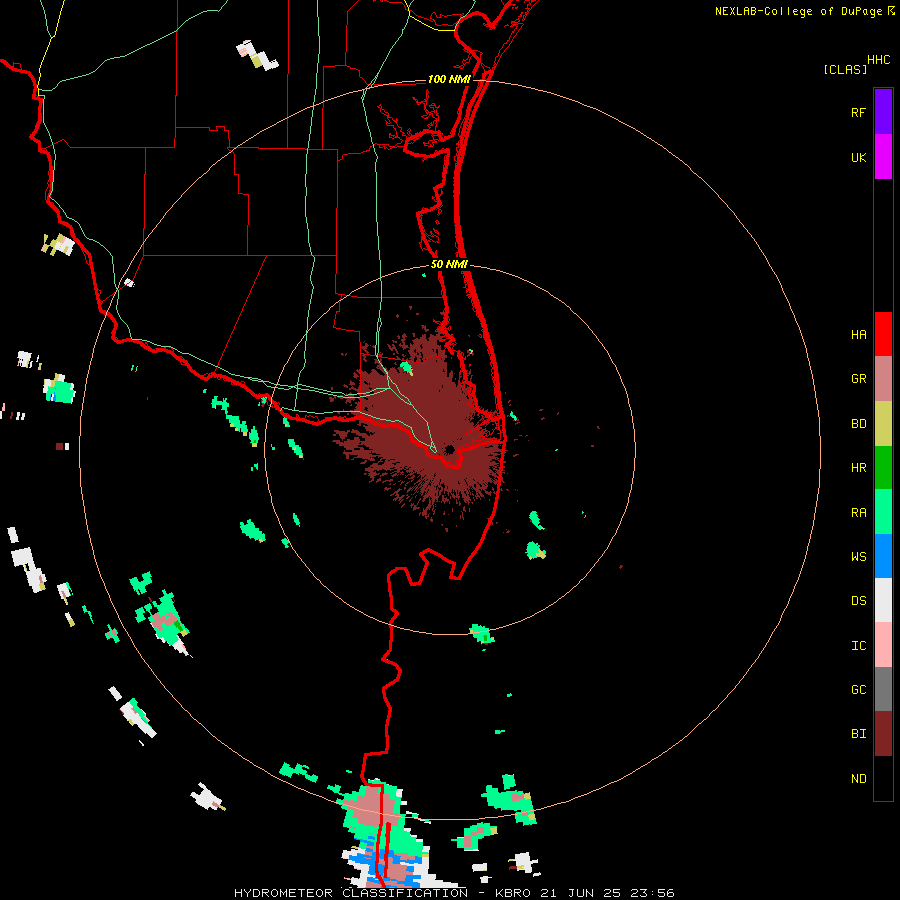This screenshot has width=900, height=900.
Task: Click the BD legend label
Action: tap(858, 424)
